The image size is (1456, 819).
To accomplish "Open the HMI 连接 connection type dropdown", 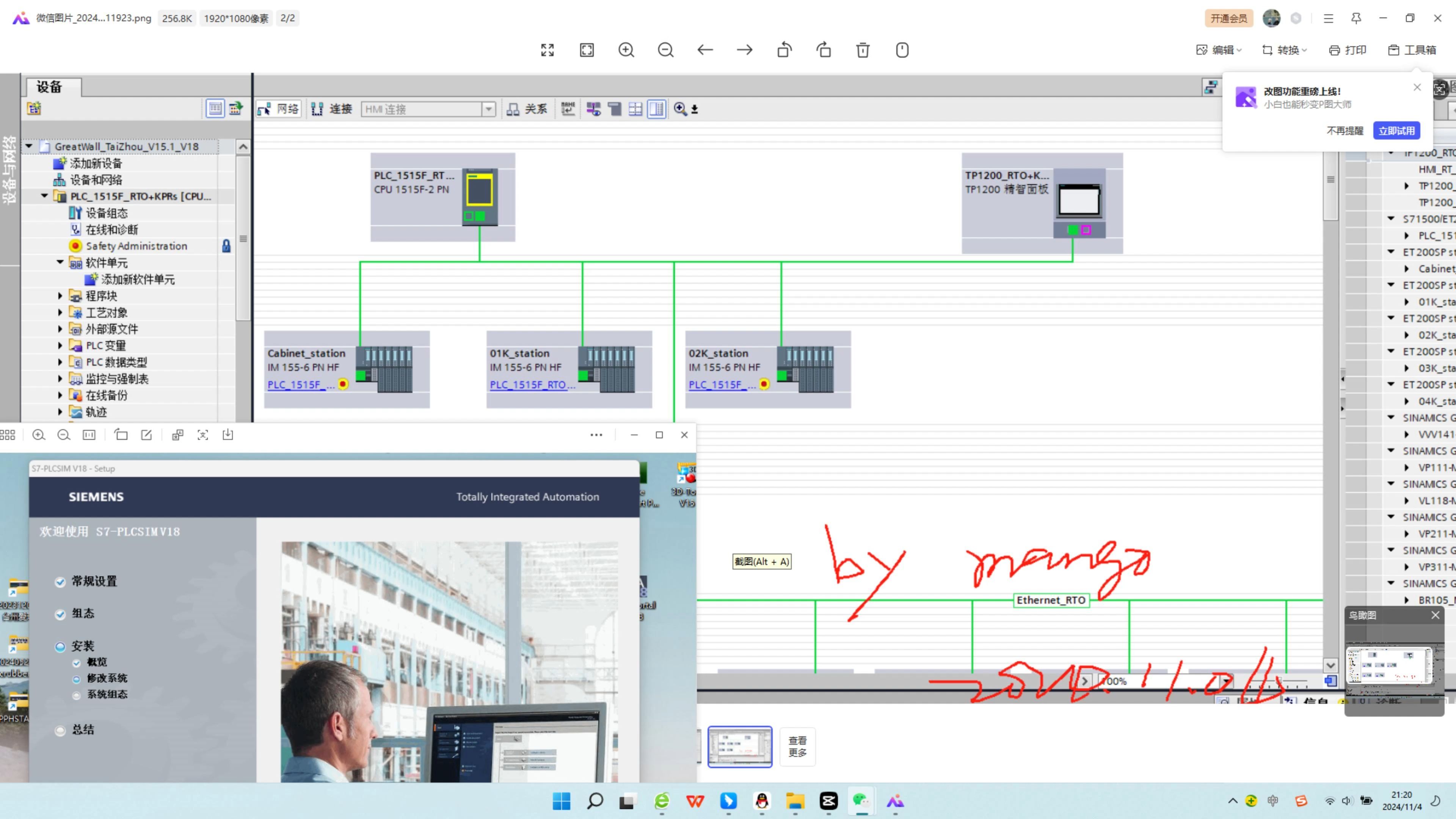I will 489,108.
